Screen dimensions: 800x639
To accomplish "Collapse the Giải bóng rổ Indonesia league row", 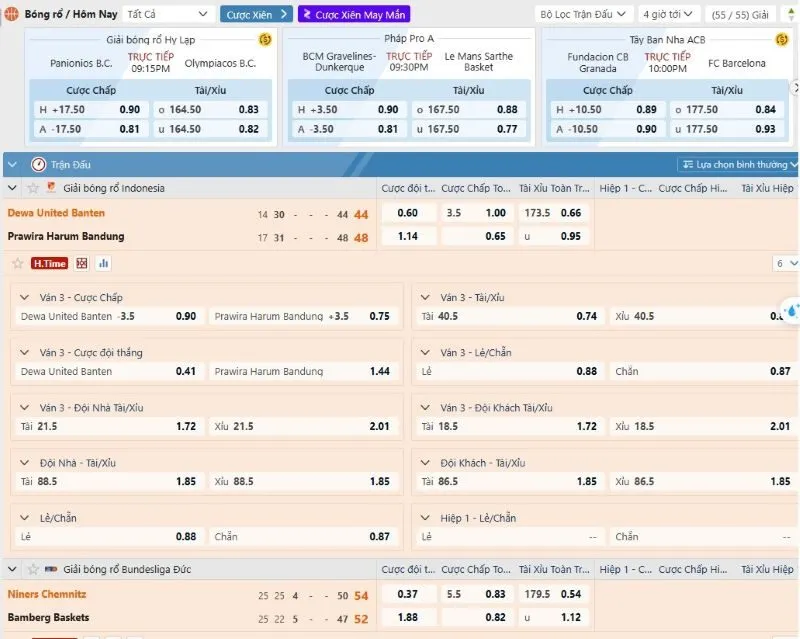I will pyautogui.click(x=13, y=188).
